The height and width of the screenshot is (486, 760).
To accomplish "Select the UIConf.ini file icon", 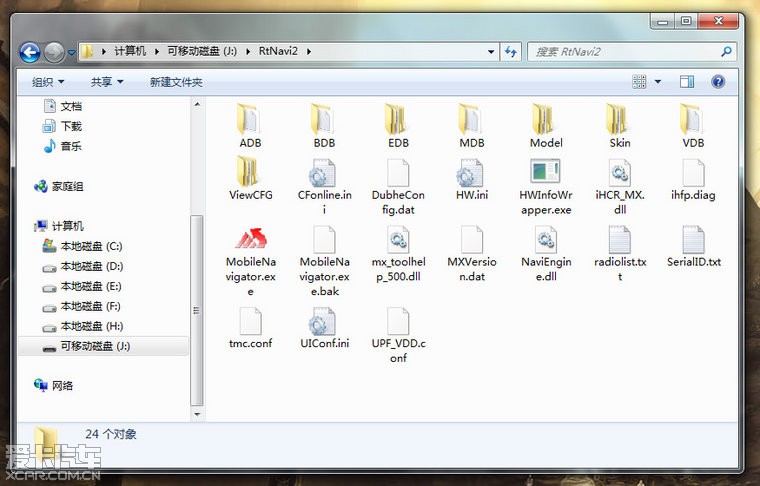I will [x=323, y=321].
